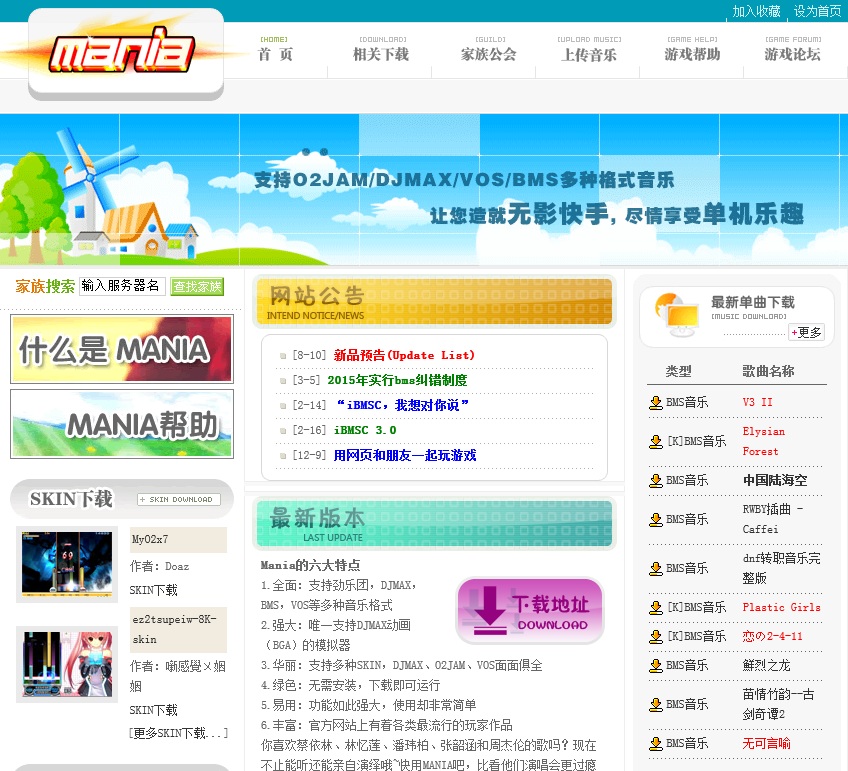The width and height of the screenshot is (848, 771).
Task: Open 2015年实行bms纠错制度 announcement
Action: click(x=397, y=380)
